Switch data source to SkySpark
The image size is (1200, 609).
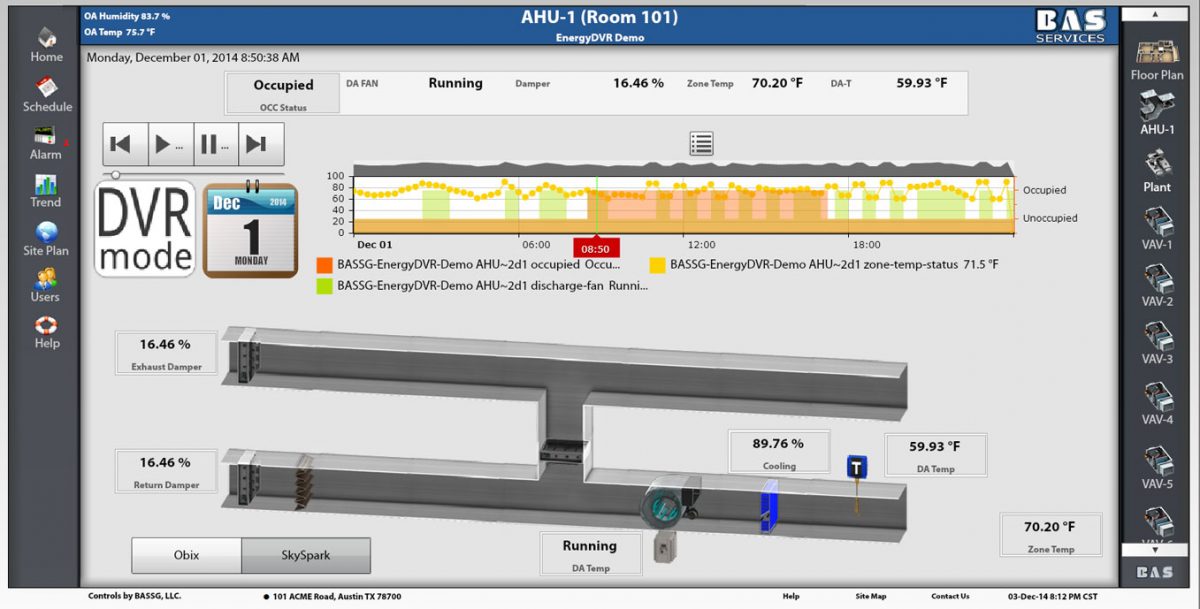(x=306, y=555)
